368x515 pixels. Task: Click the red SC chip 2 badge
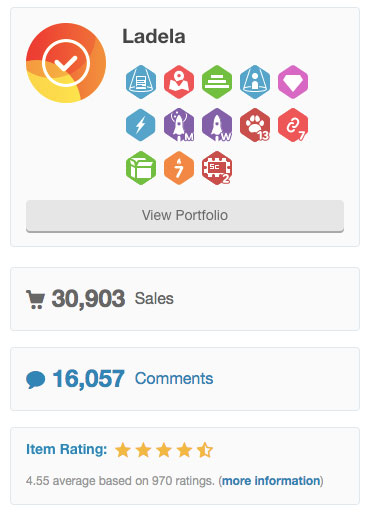point(217,168)
